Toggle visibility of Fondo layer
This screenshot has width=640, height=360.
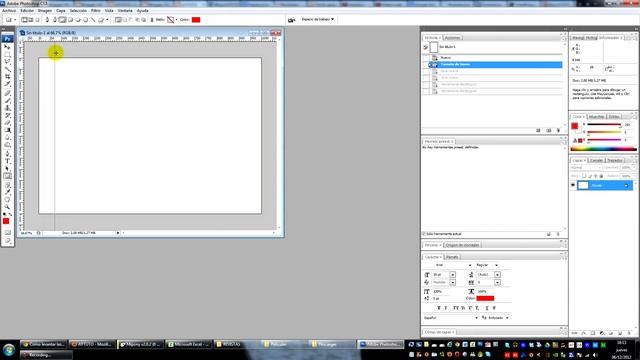tap(573, 185)
